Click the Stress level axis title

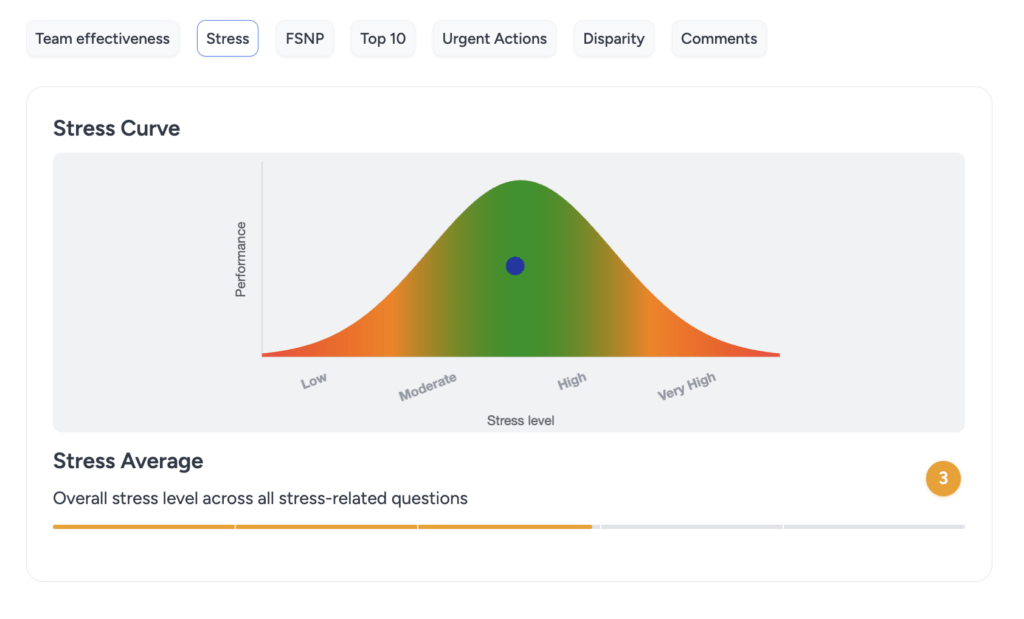click(x=521, y=420)
